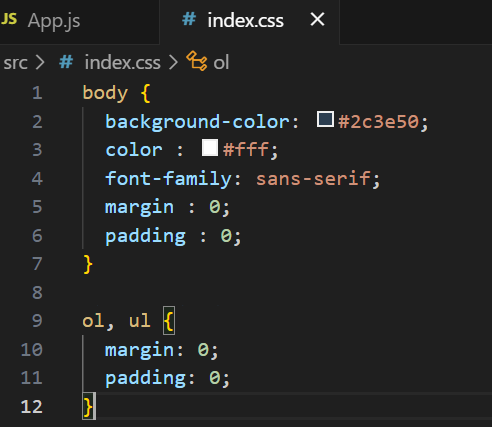Click line number 1 in gutter

[37, 93]
